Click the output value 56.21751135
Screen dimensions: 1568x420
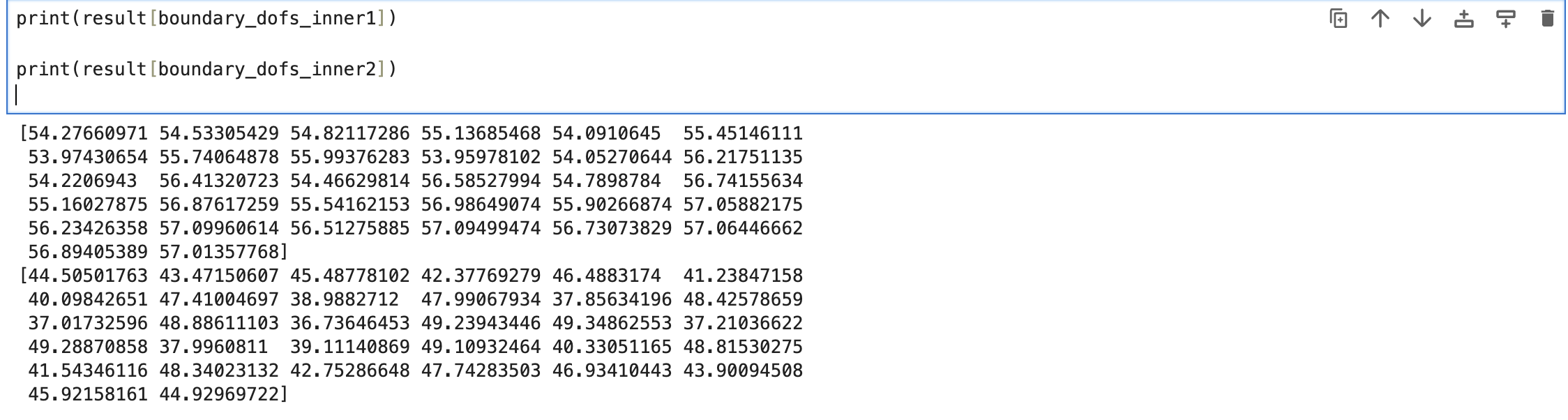click(743, 157)
